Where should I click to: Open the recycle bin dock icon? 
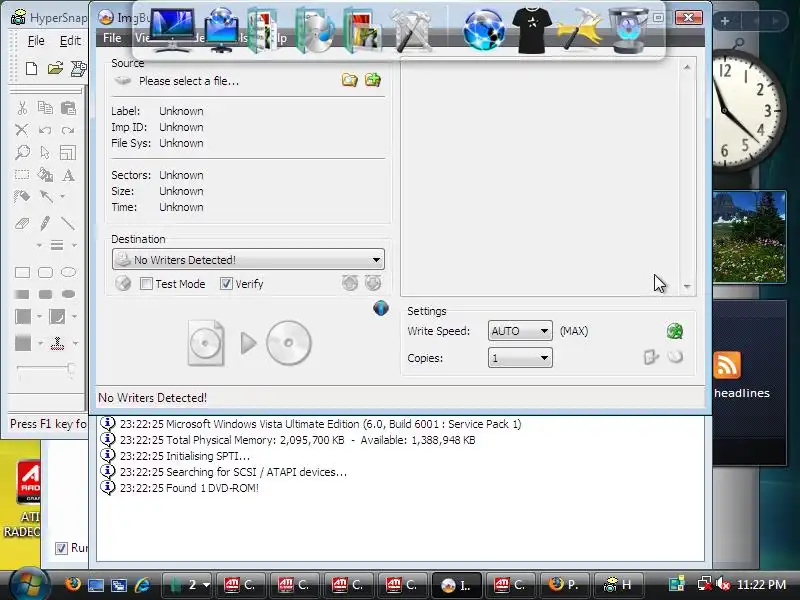click(x=629, y=30)
